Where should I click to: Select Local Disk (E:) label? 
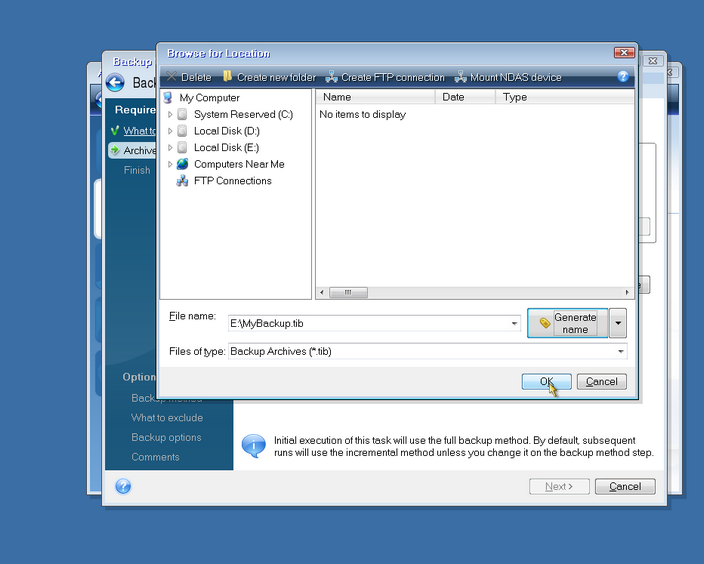[226, 147]
